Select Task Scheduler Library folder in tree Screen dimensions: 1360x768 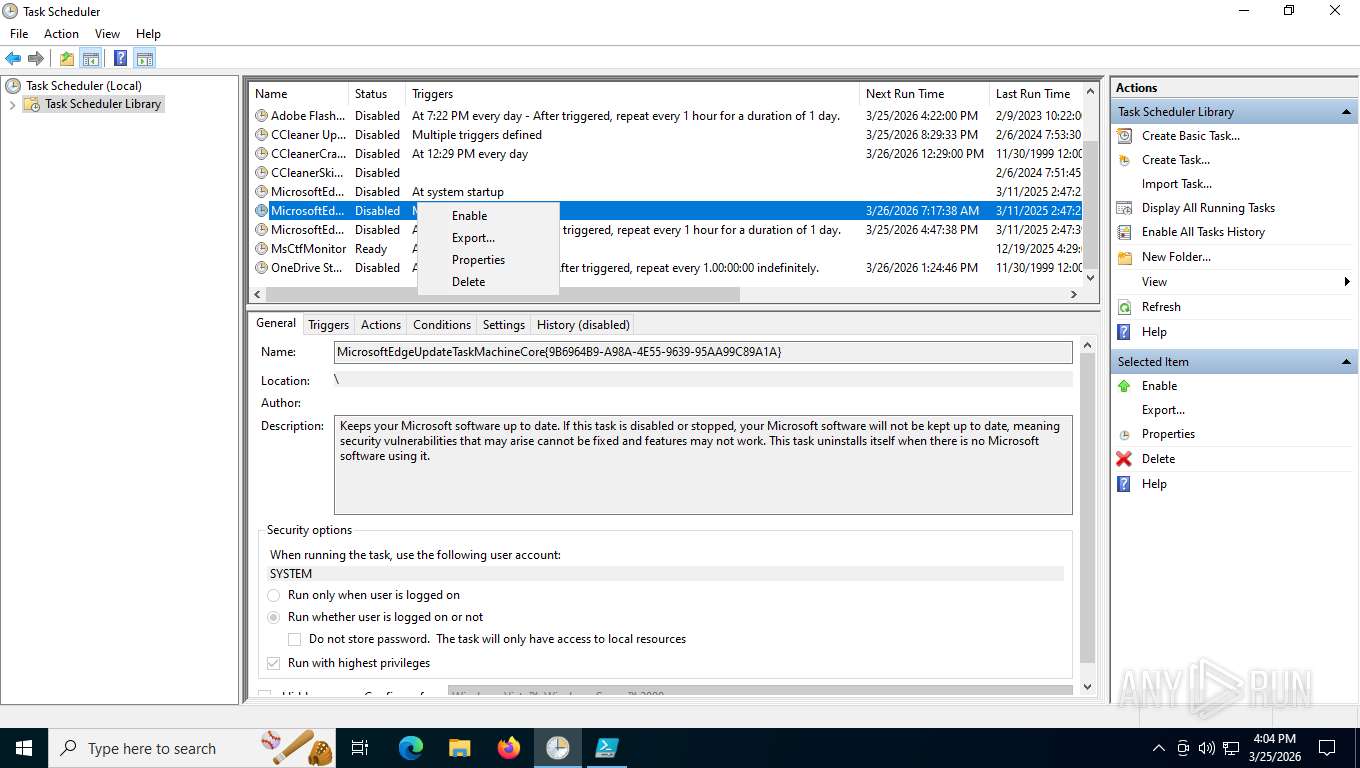(103, 104)
